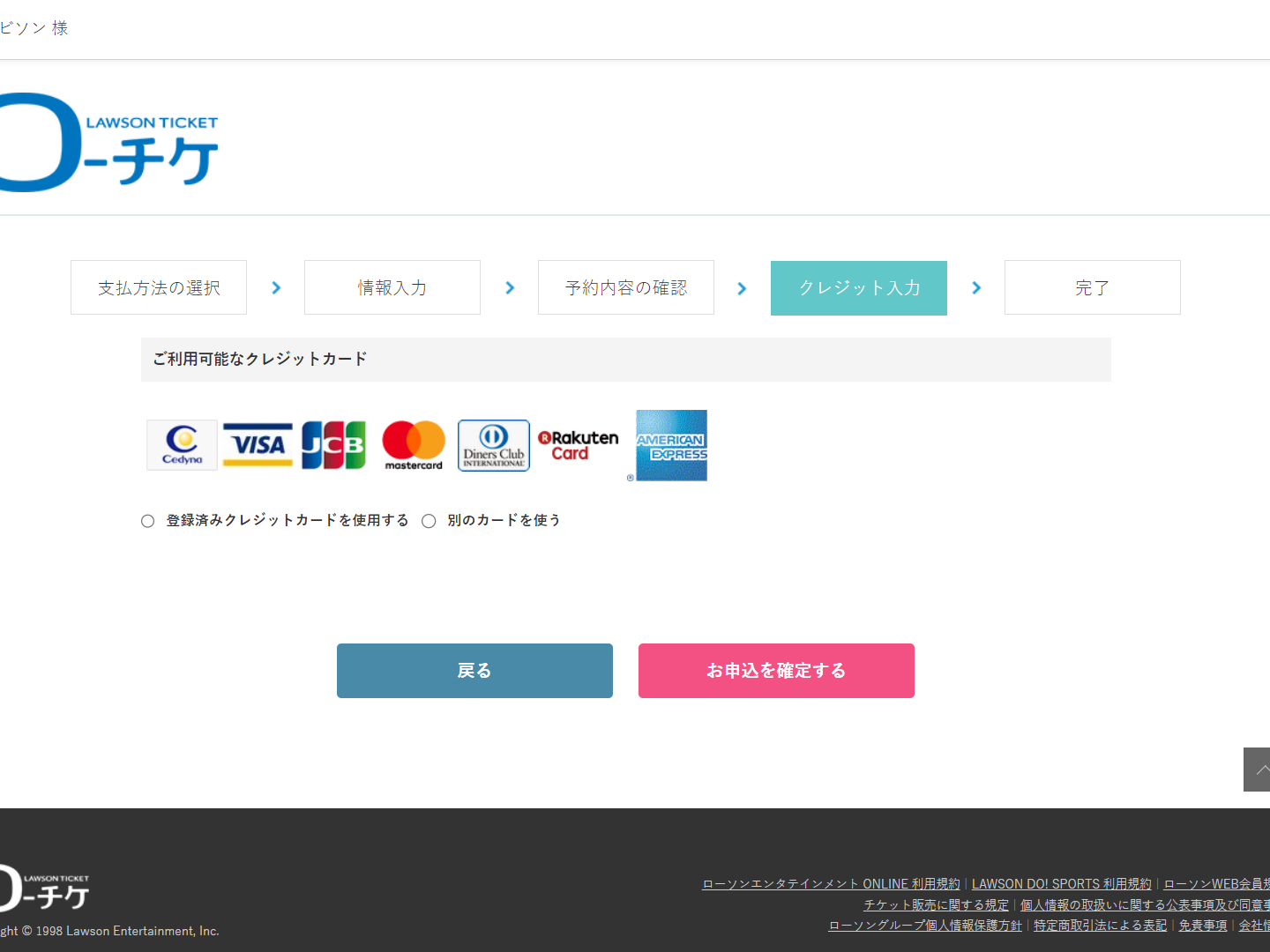Image resolution: width=1270 pixels, height=952 pixels.
Task: Click the Rakuten Card logo
Action: (579, 445)
